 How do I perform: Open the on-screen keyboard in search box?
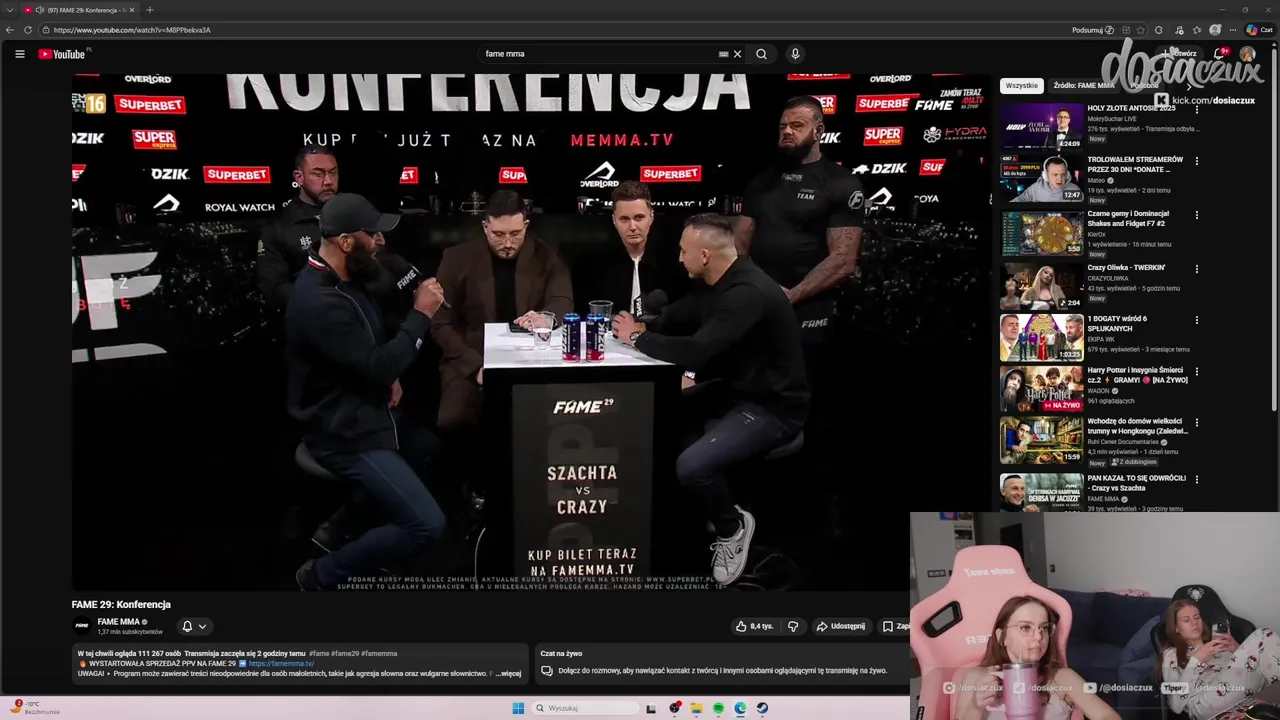[723, 54]
